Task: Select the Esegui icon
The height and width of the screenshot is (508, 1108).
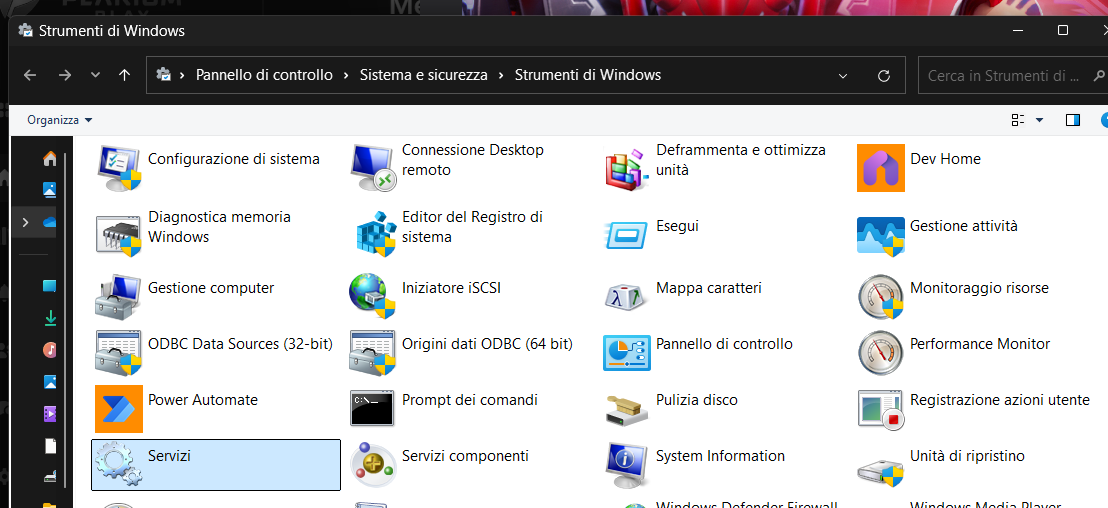Action: point(627,235)
